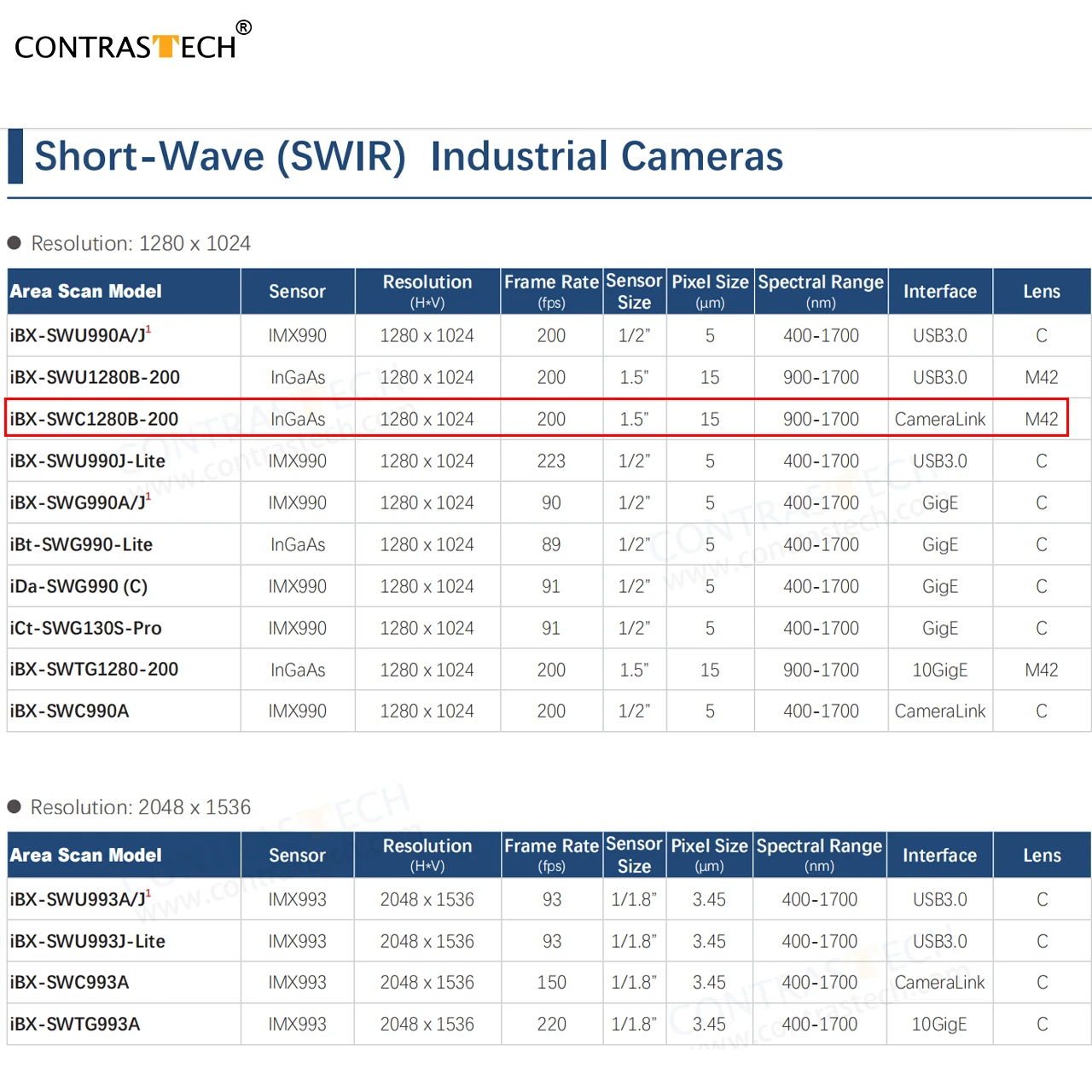This screenshot has height=1092, width=1092.
Task: Select model name iBX-SWU993J-Lite
Action: [87, 941]
